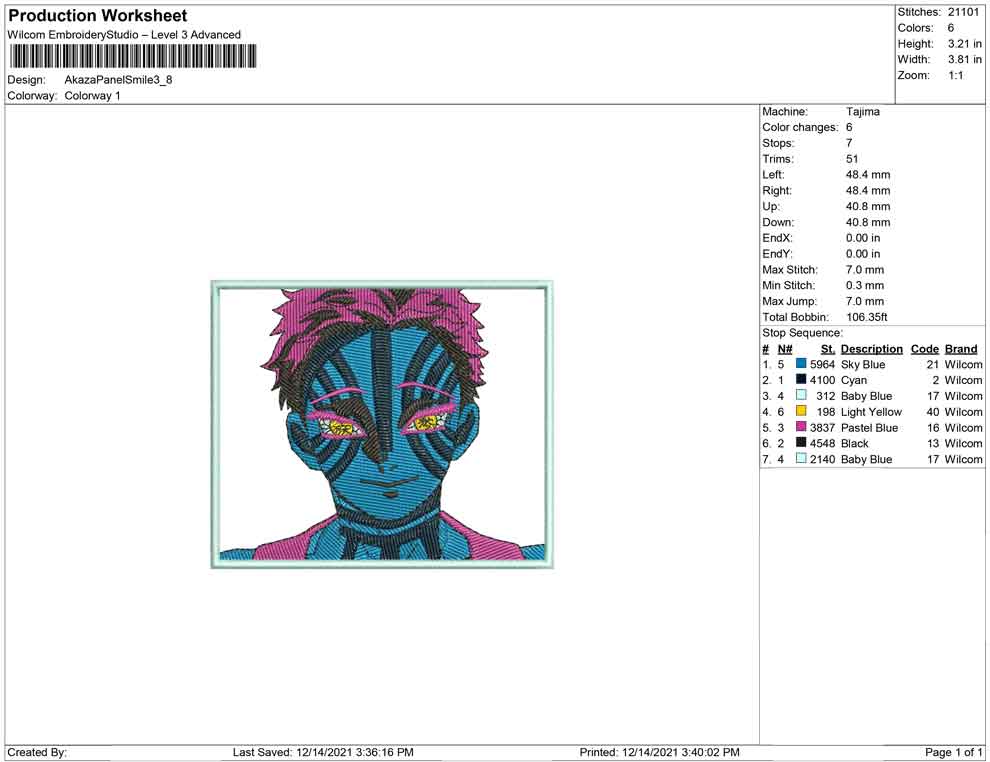Click the Cyan description text
This screenshot has height=762, width=990.
pyautogui.click(x=854, y=379)
